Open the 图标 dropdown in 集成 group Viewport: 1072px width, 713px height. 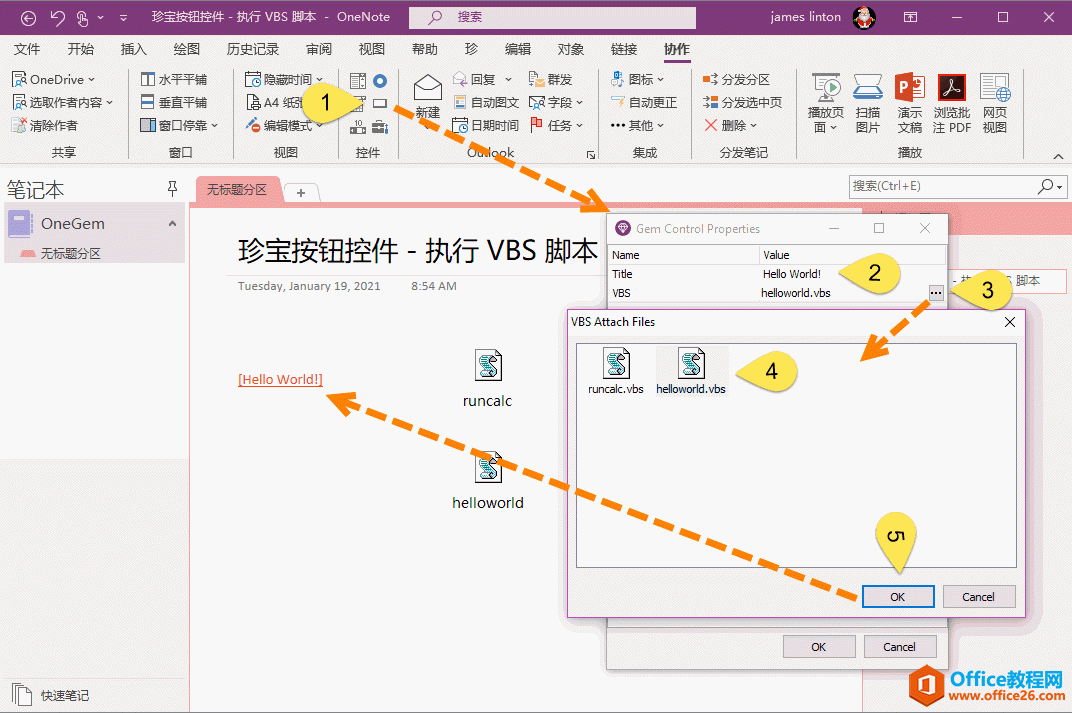[x=660, y=80]
